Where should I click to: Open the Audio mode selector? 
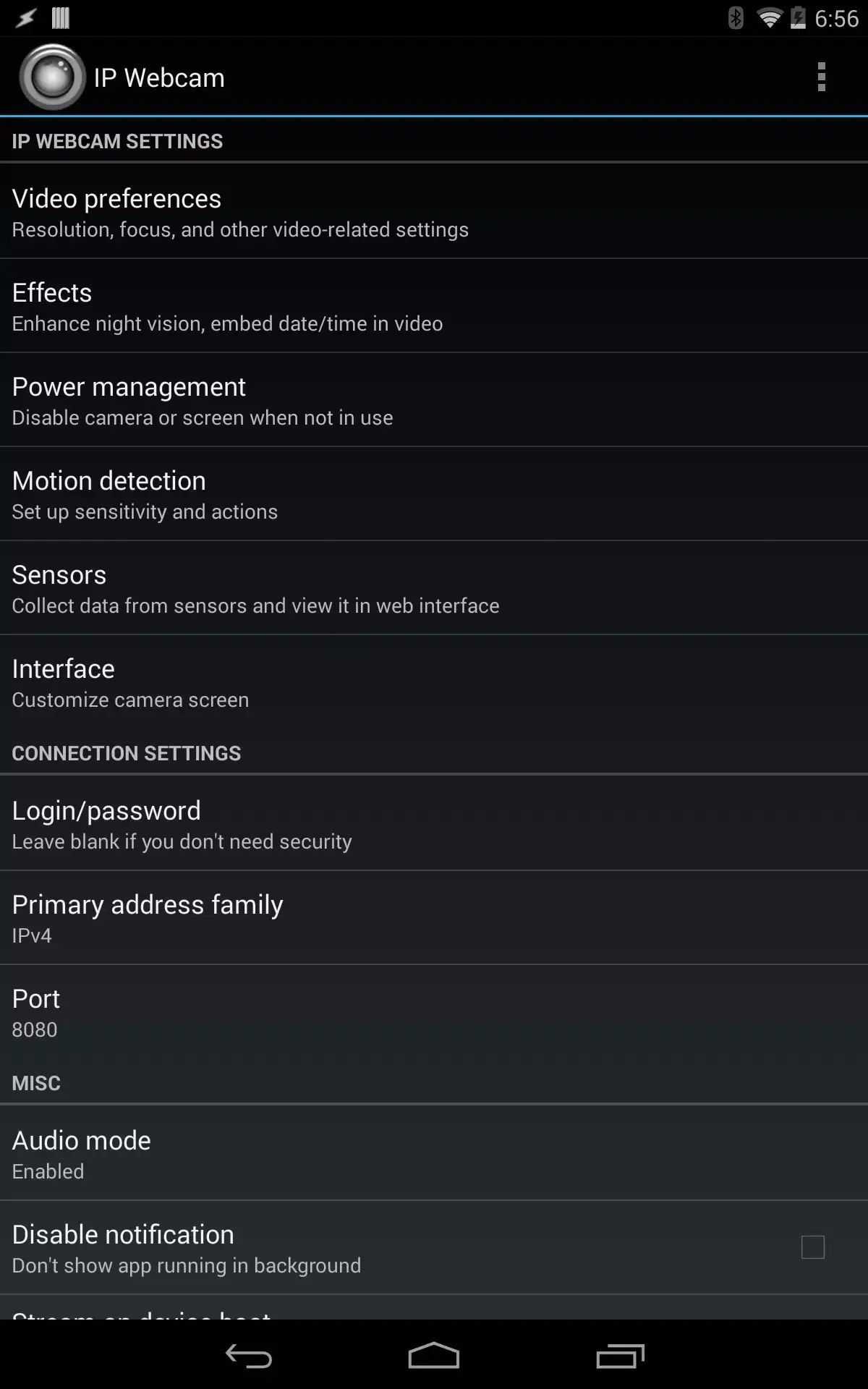click(x=434, y=1153)
